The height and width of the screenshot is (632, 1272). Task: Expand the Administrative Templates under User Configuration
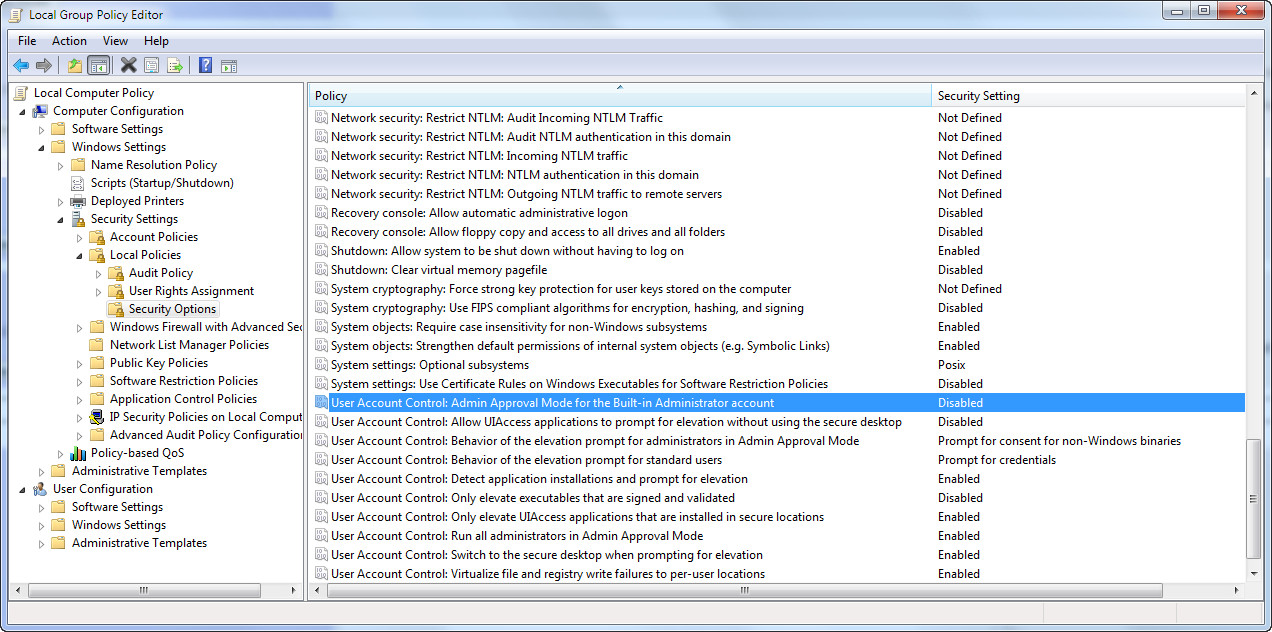point(41,543)
